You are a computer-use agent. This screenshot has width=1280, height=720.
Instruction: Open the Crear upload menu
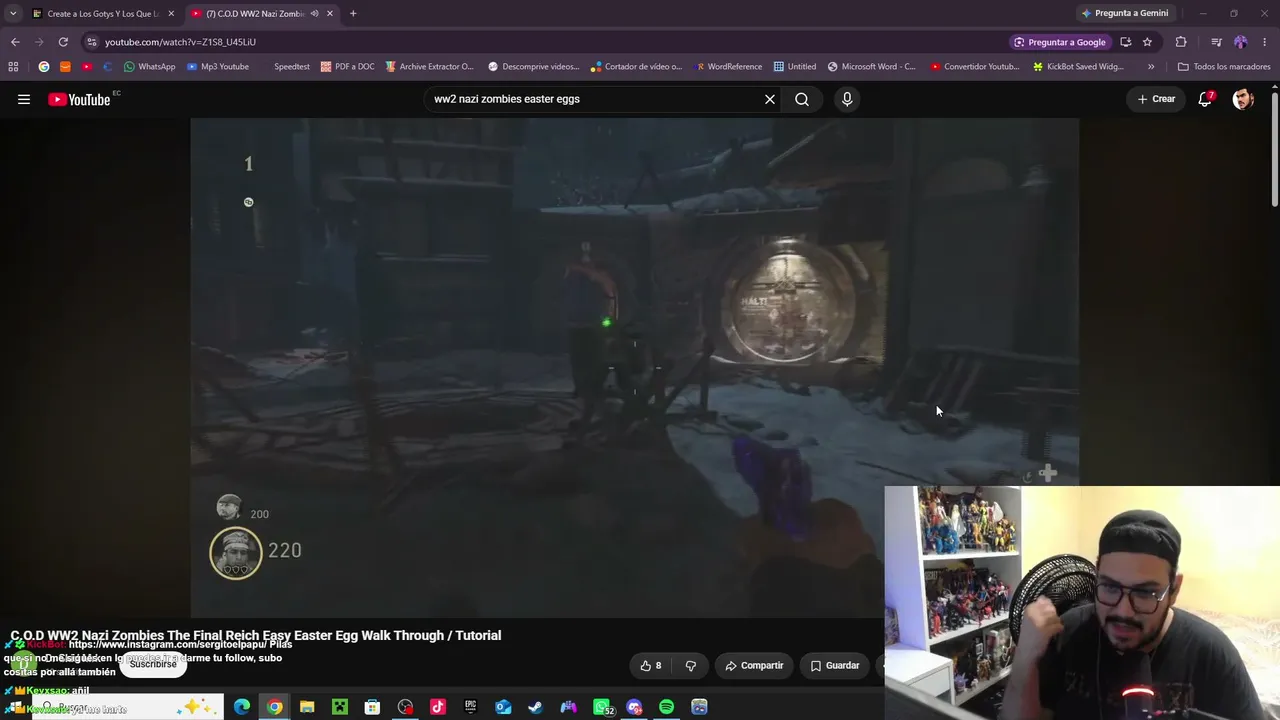pyautogui.click(x=1156, y=99)
